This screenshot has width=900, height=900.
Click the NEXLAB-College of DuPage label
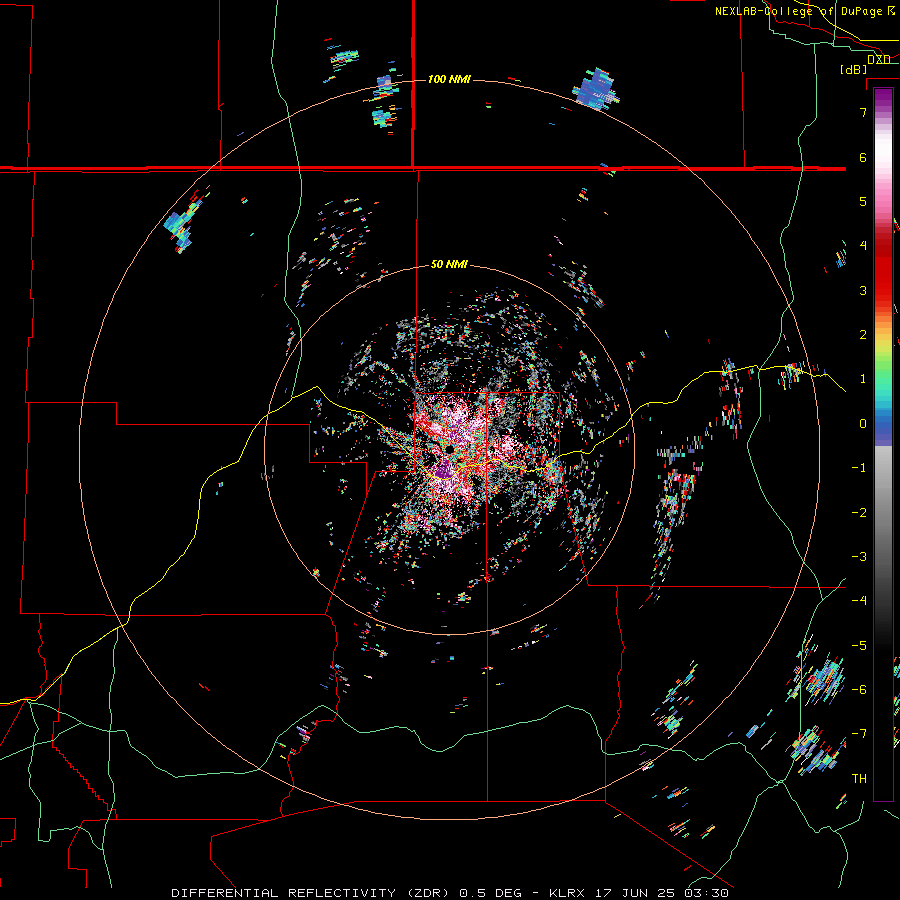(798, 11)
